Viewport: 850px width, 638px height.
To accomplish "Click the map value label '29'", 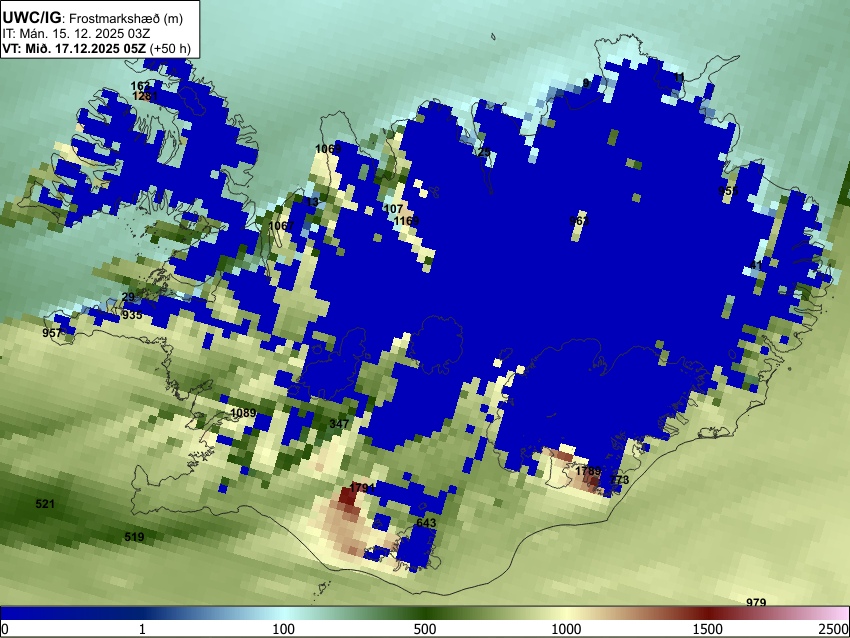I will [x=128, y=297].
